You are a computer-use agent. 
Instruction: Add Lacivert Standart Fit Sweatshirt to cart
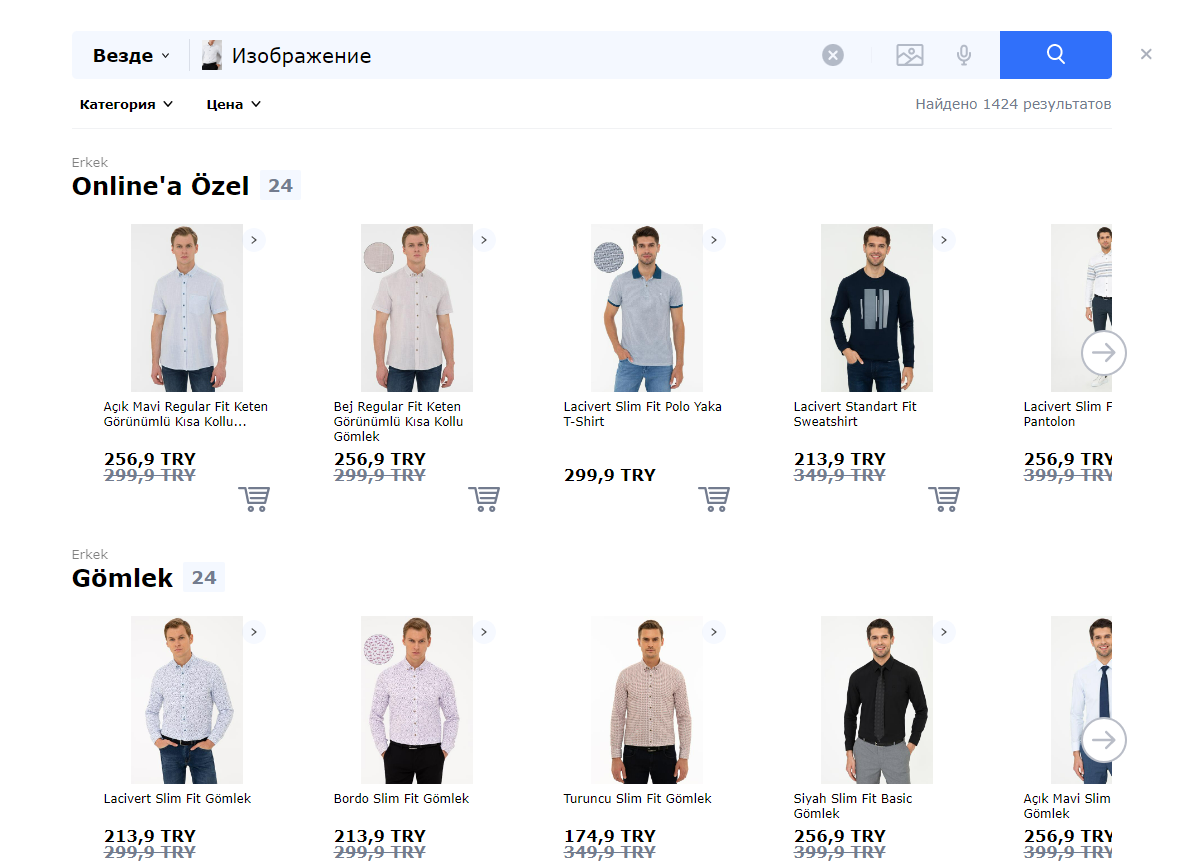[x=944, y=498]
